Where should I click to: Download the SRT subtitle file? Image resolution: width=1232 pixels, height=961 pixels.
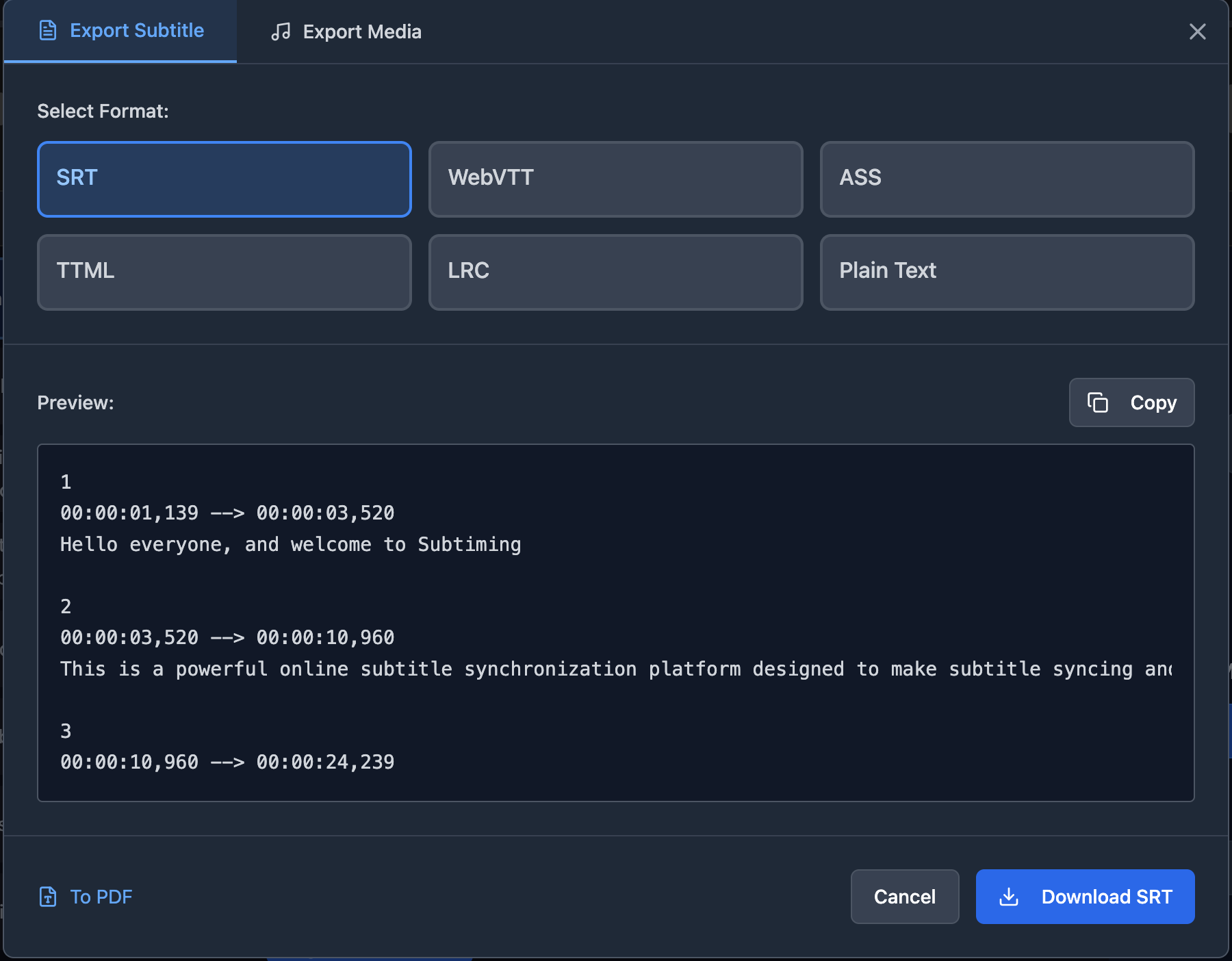1085,897
